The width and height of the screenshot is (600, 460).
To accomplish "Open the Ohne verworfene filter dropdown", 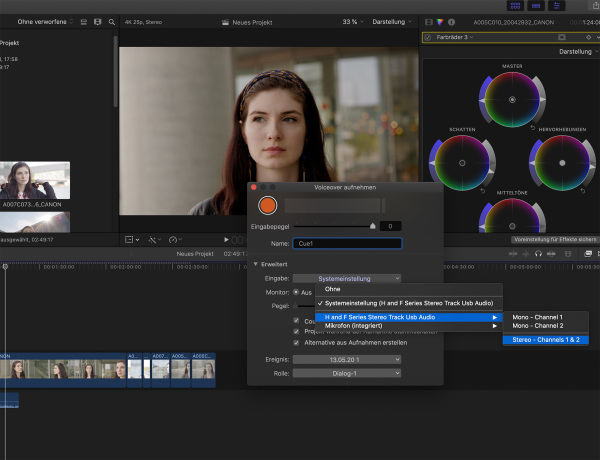I will coord(45,22).
